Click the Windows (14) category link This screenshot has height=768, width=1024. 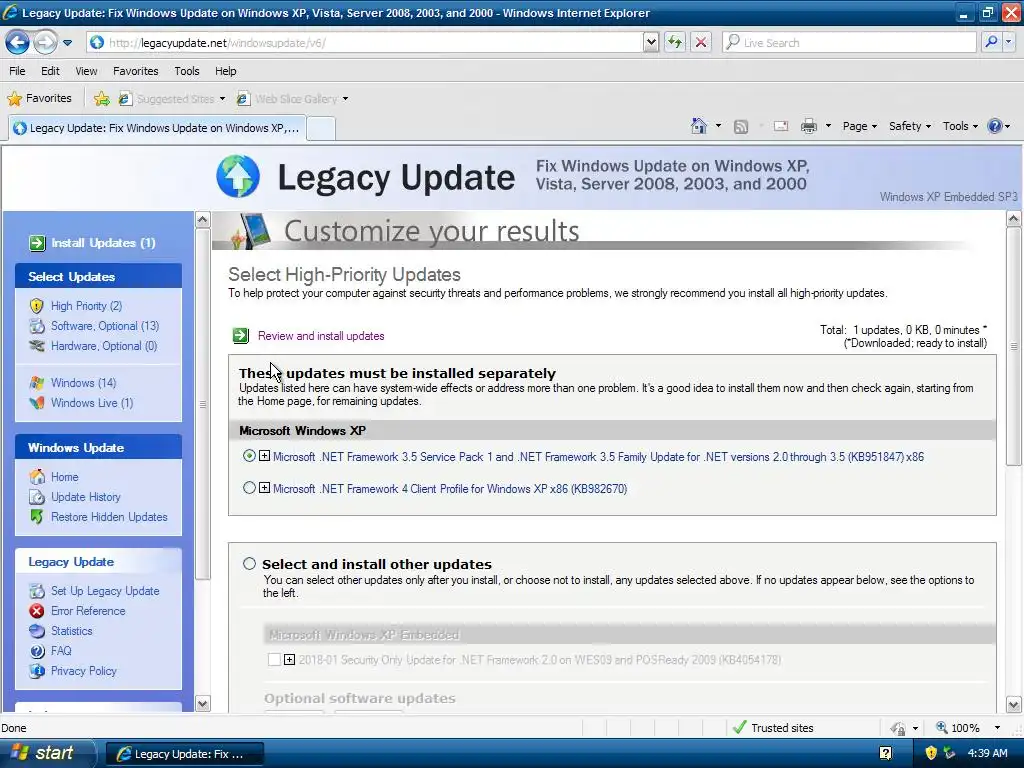pos(83,383)
